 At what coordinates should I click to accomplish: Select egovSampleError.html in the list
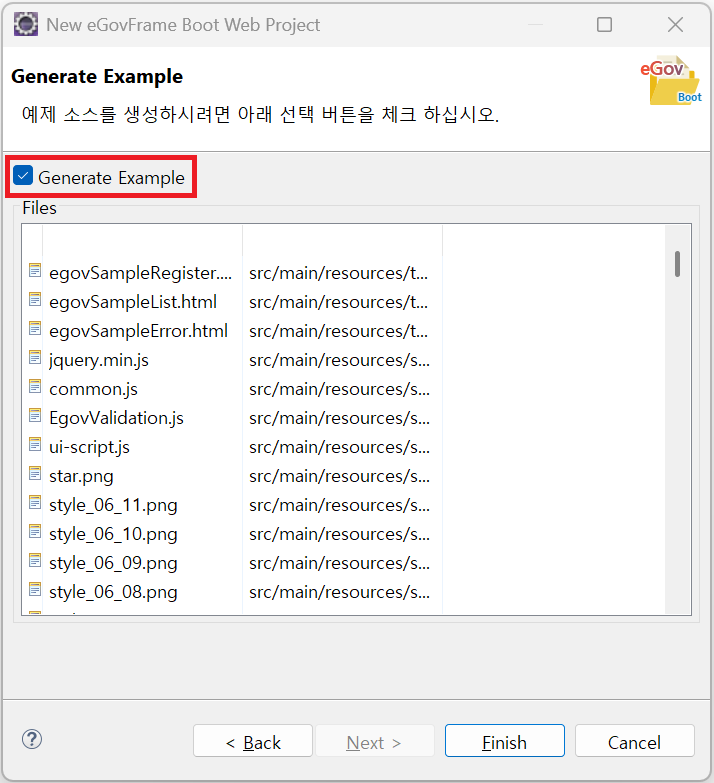pos(138,331)
